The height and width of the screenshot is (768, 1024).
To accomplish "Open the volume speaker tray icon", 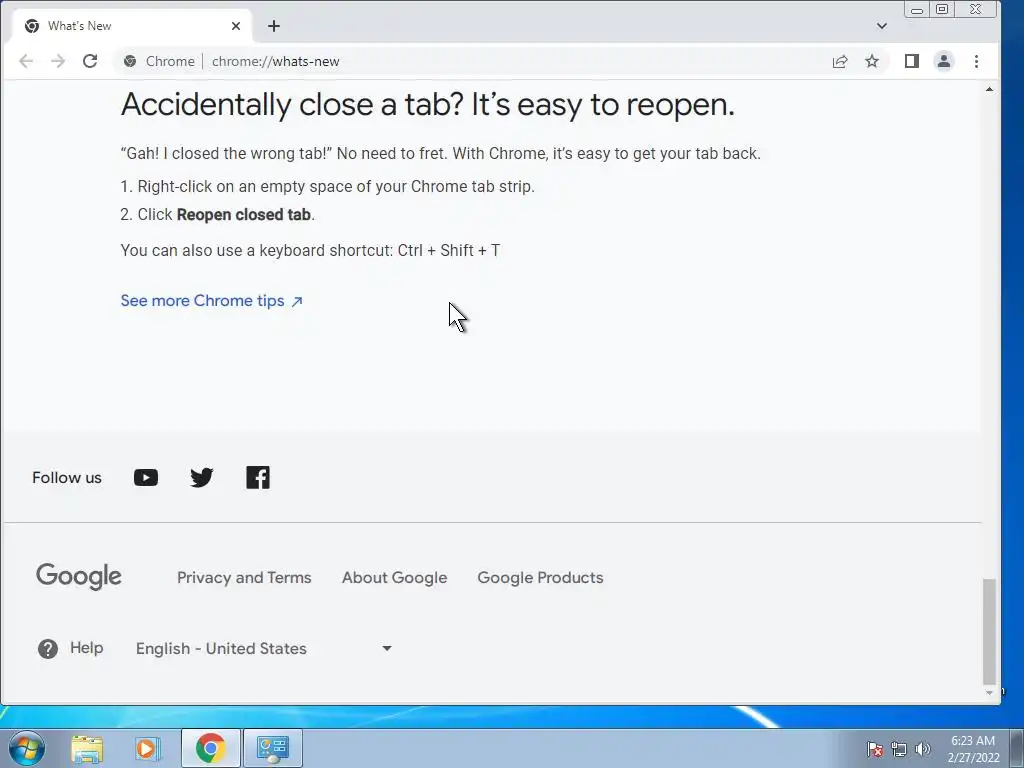I will (x=923, y=749).
